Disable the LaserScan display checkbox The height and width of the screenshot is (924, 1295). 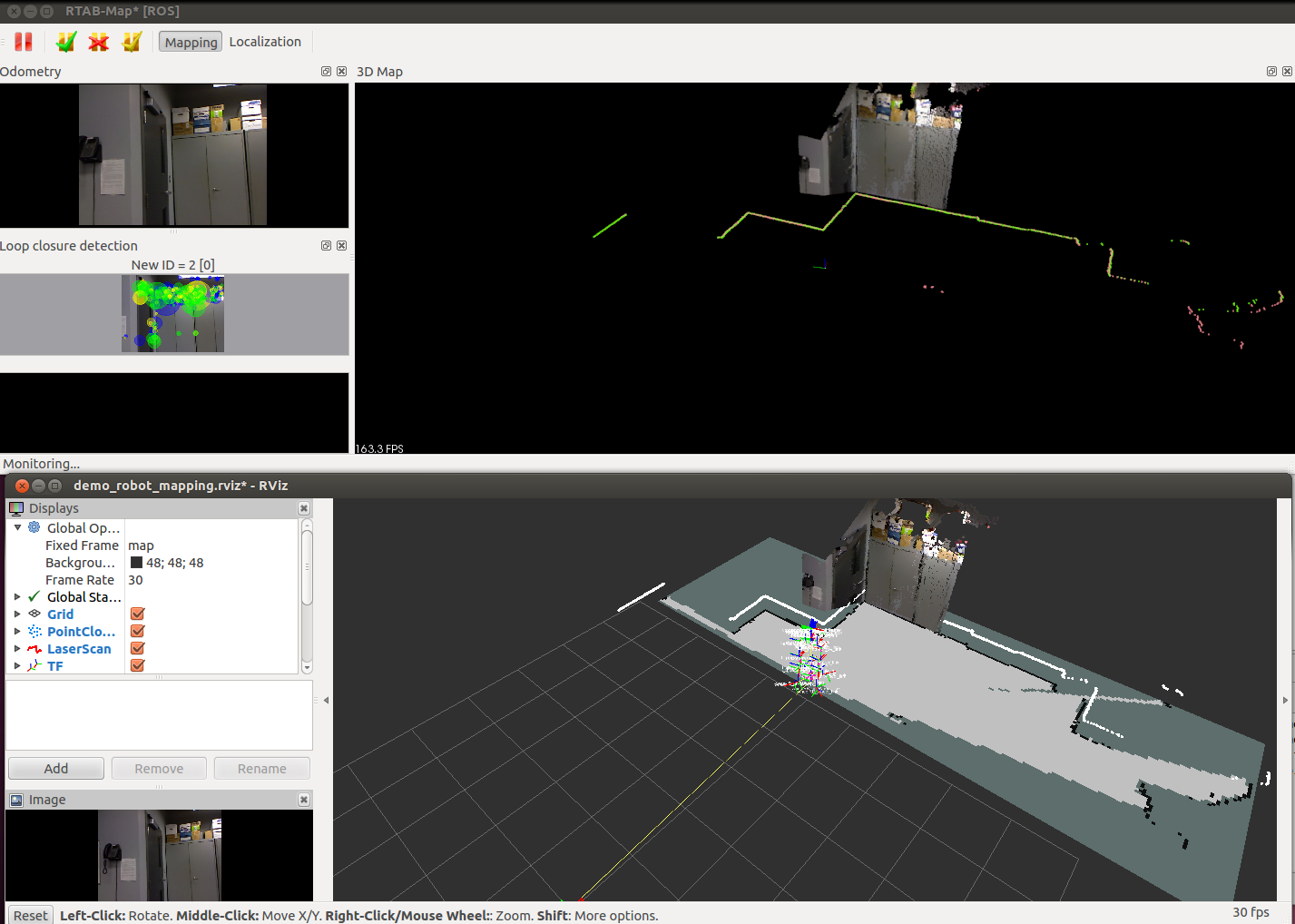coord(138,649)
